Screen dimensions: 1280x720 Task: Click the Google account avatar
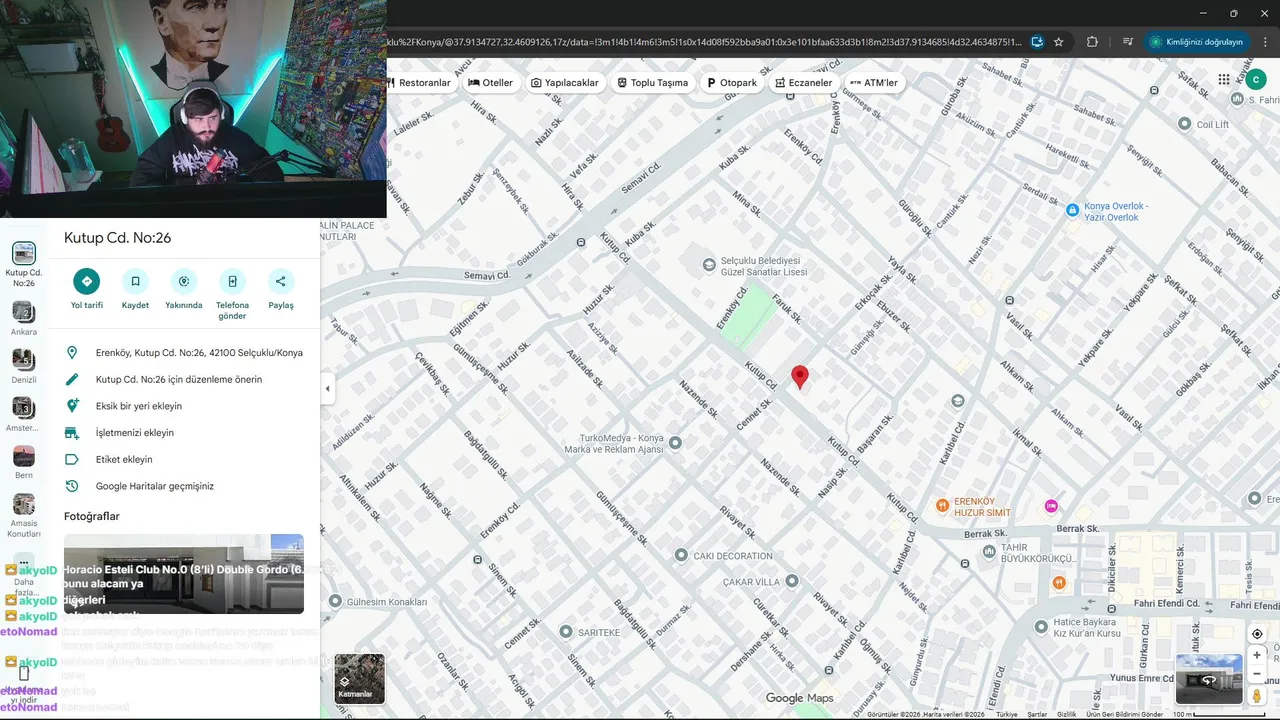click(1255, 80)
